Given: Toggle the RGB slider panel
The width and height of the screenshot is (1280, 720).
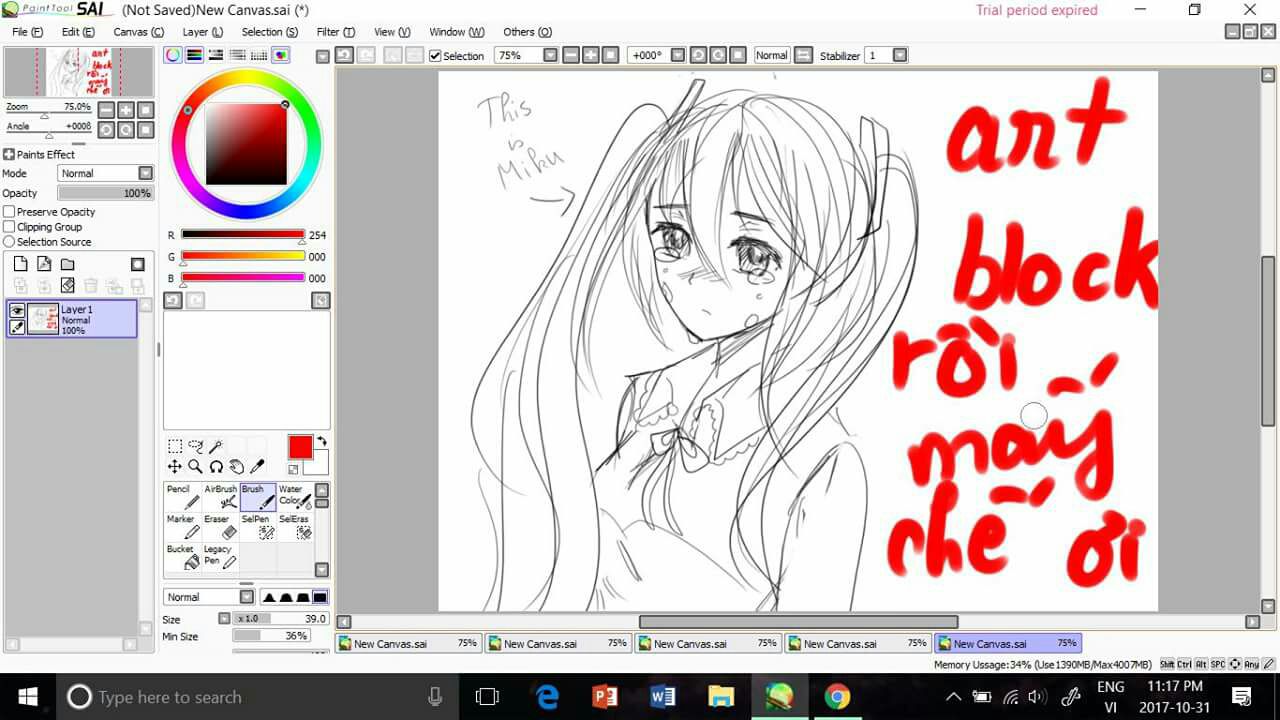Looking at the screenshot, I should click(194, 55).
